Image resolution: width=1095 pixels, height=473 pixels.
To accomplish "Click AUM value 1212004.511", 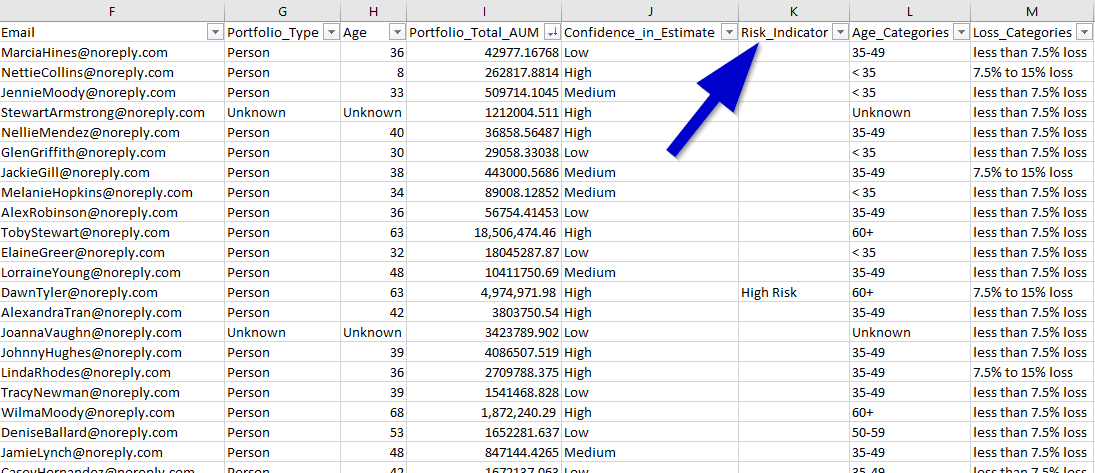I will tap(483, 112).
